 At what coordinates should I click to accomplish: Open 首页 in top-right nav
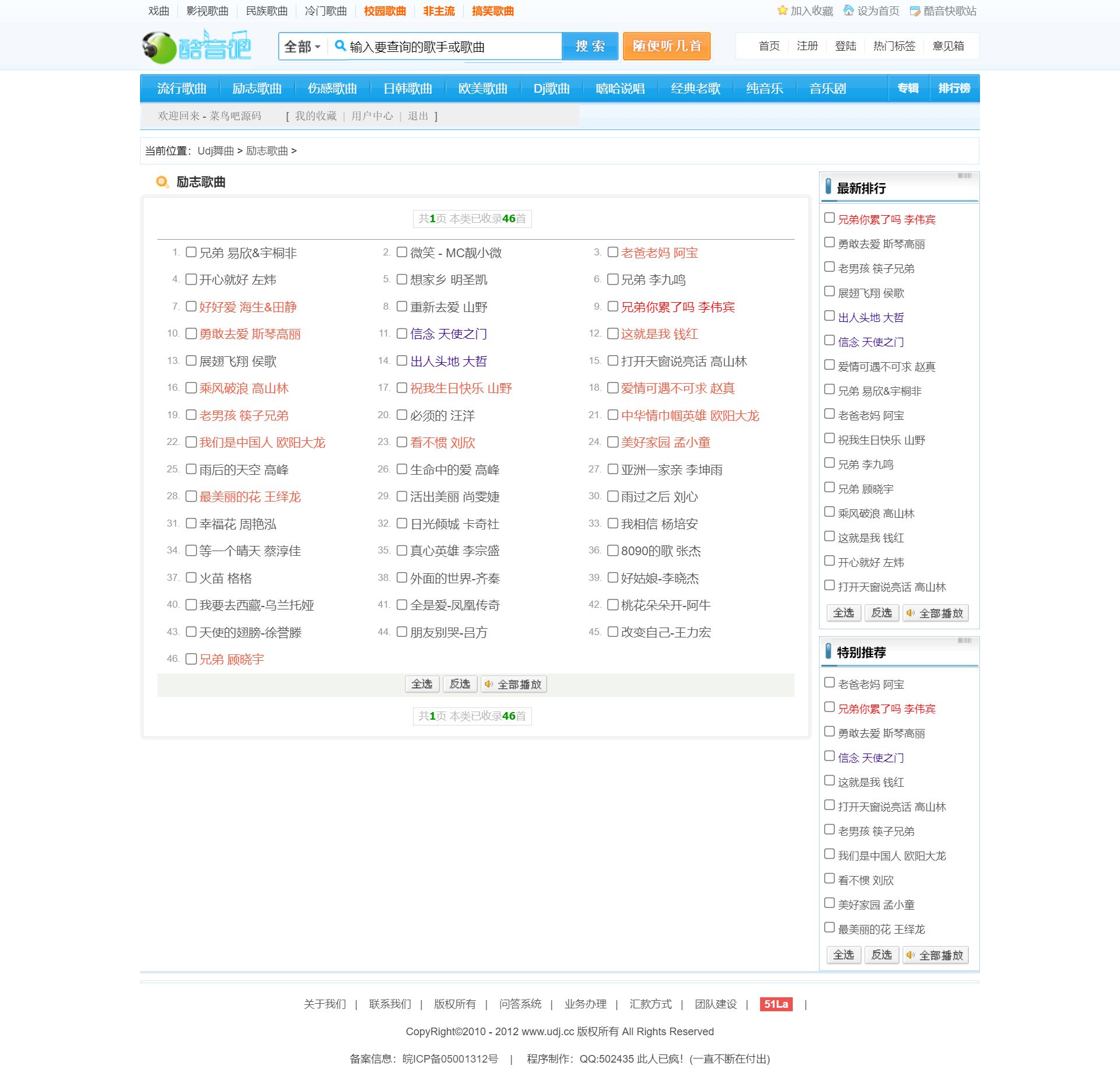coord(769,46)
